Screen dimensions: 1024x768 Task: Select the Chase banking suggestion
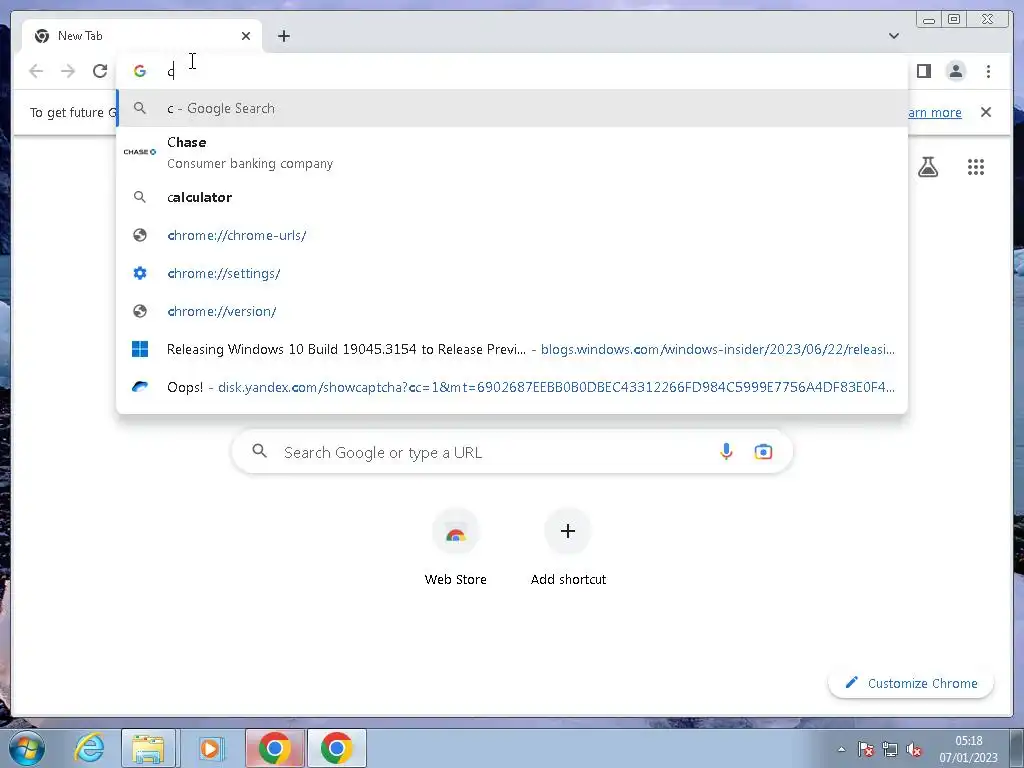[512, 152]
